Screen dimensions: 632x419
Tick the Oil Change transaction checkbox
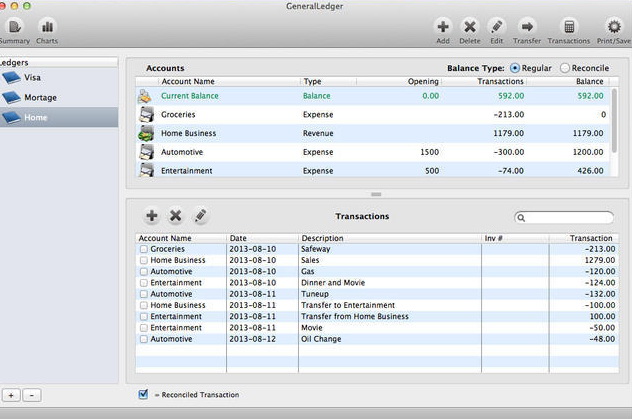pyautogui.click(x=144, y=339)
